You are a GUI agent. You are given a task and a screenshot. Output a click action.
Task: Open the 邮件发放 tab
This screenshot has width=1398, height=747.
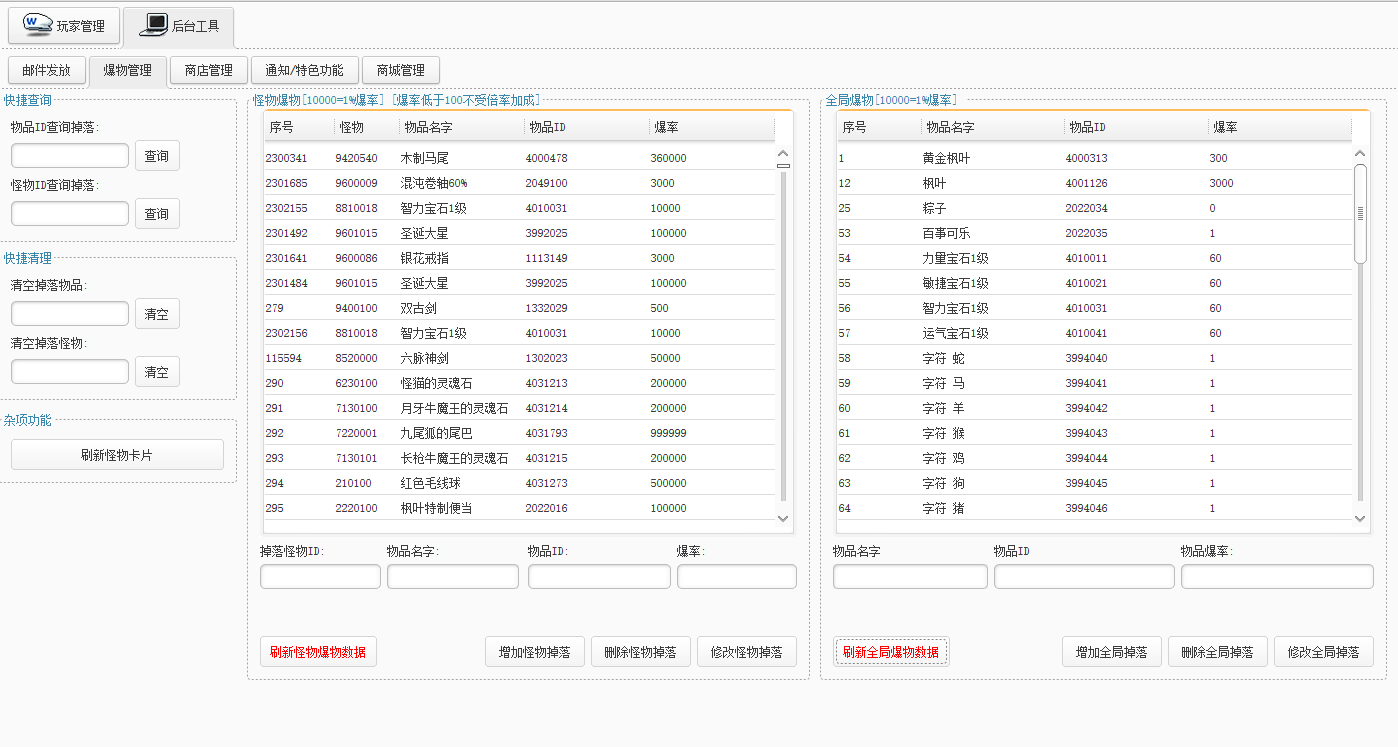point(46,70)
